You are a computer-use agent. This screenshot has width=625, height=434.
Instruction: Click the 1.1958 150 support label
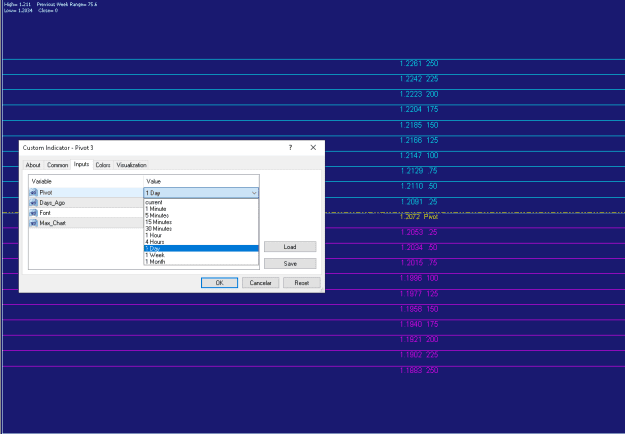[x=419, y=309]
